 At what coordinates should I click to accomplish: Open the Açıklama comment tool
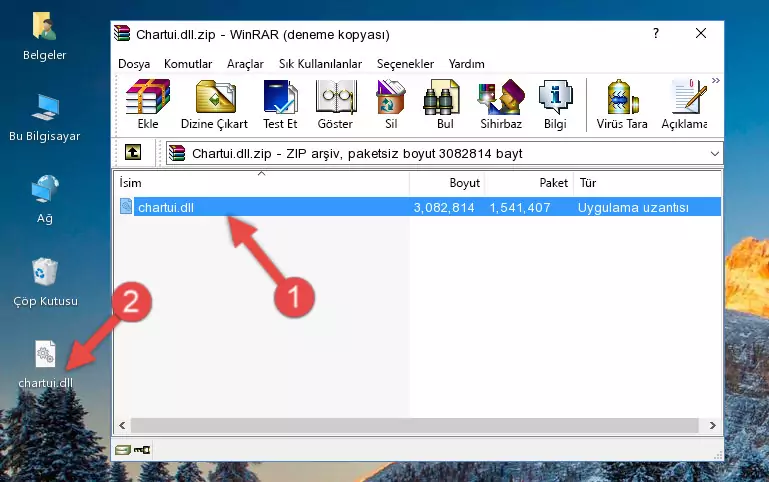685,104
